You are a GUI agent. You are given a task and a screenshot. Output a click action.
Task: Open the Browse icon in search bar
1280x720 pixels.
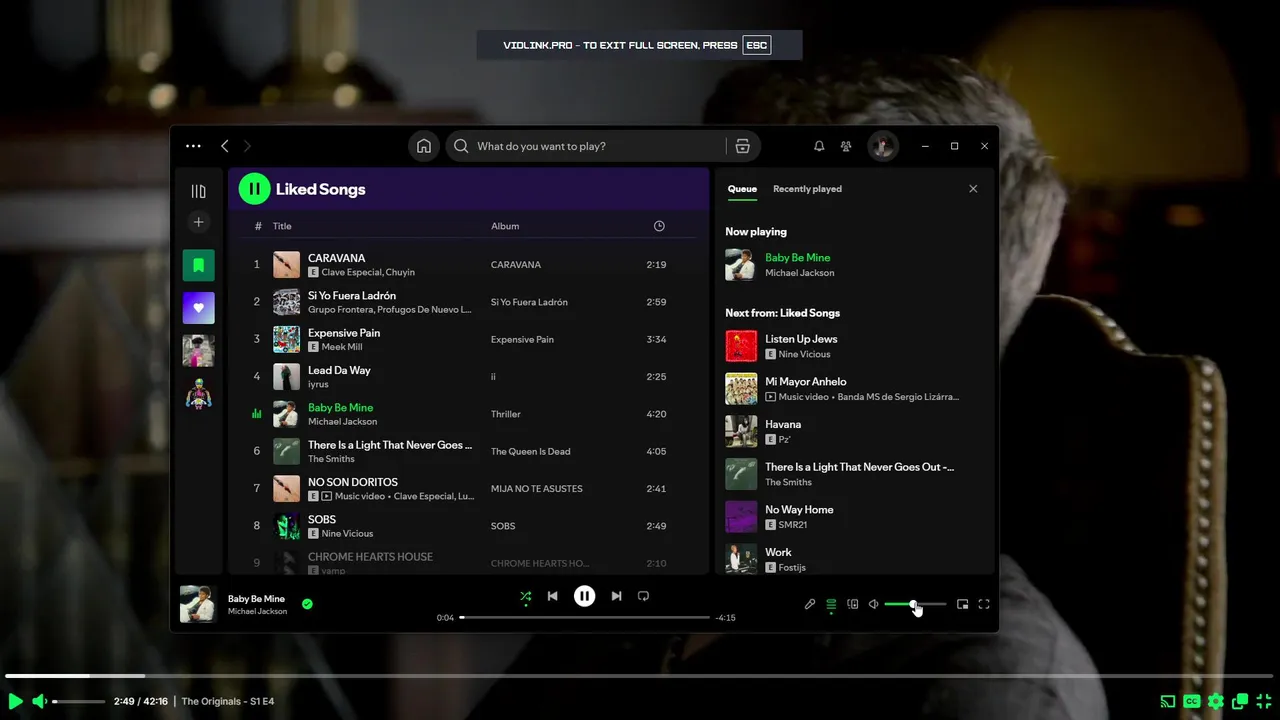[x=742, y=146]
